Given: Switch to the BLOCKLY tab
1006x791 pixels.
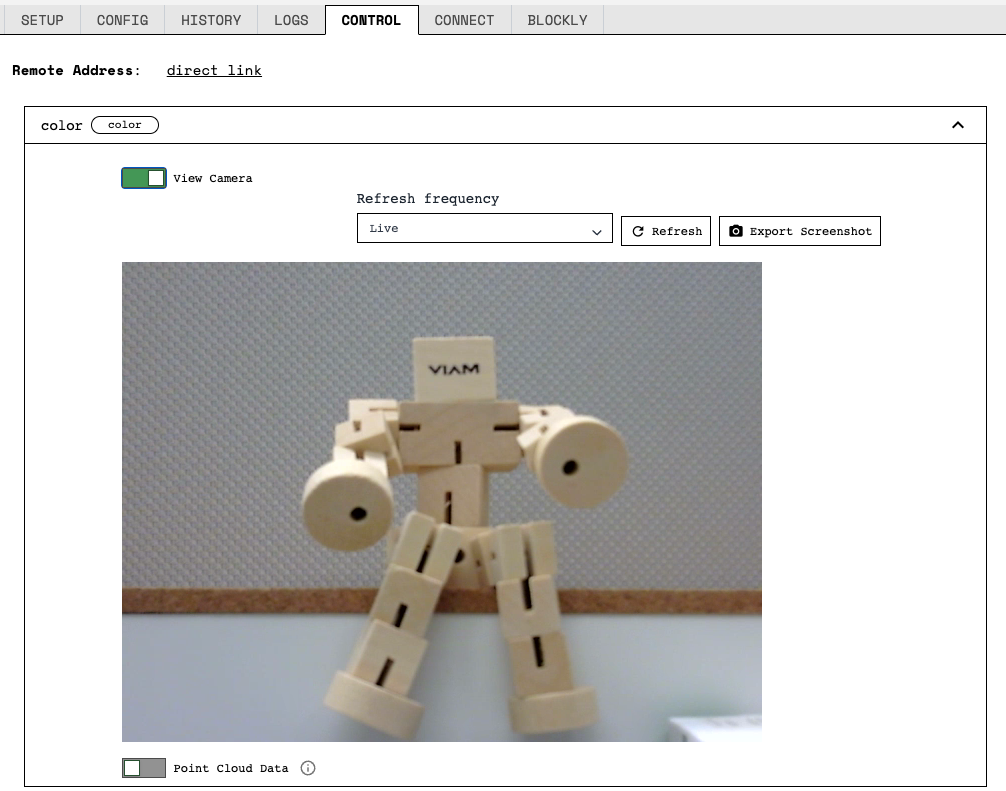Looking at the screenshot, I should click(x=557, y=20).
